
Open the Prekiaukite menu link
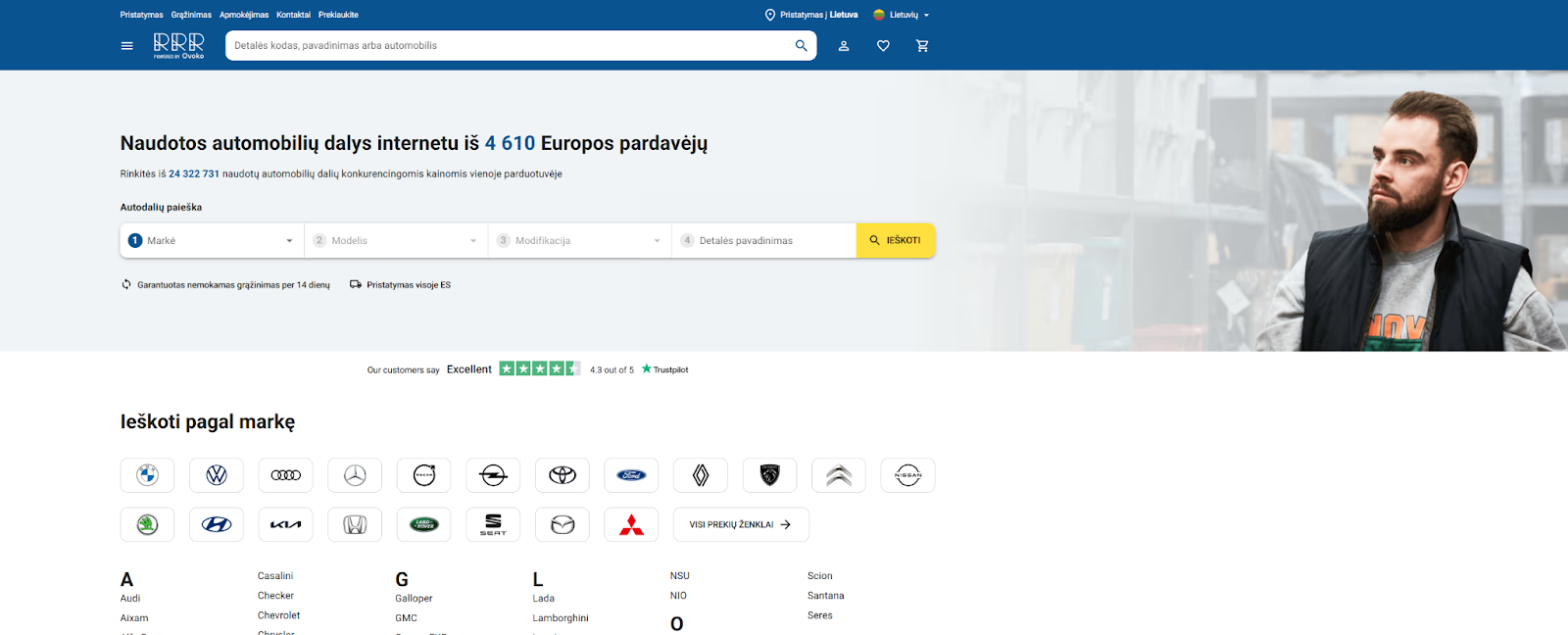(x=338, y=15)
